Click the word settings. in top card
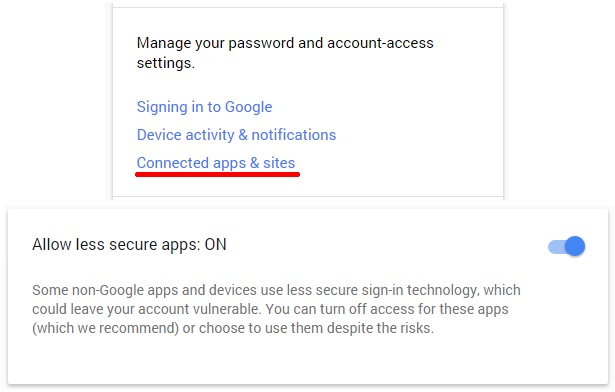The width and height of the screenshot is (615, 392). [166, 63]
